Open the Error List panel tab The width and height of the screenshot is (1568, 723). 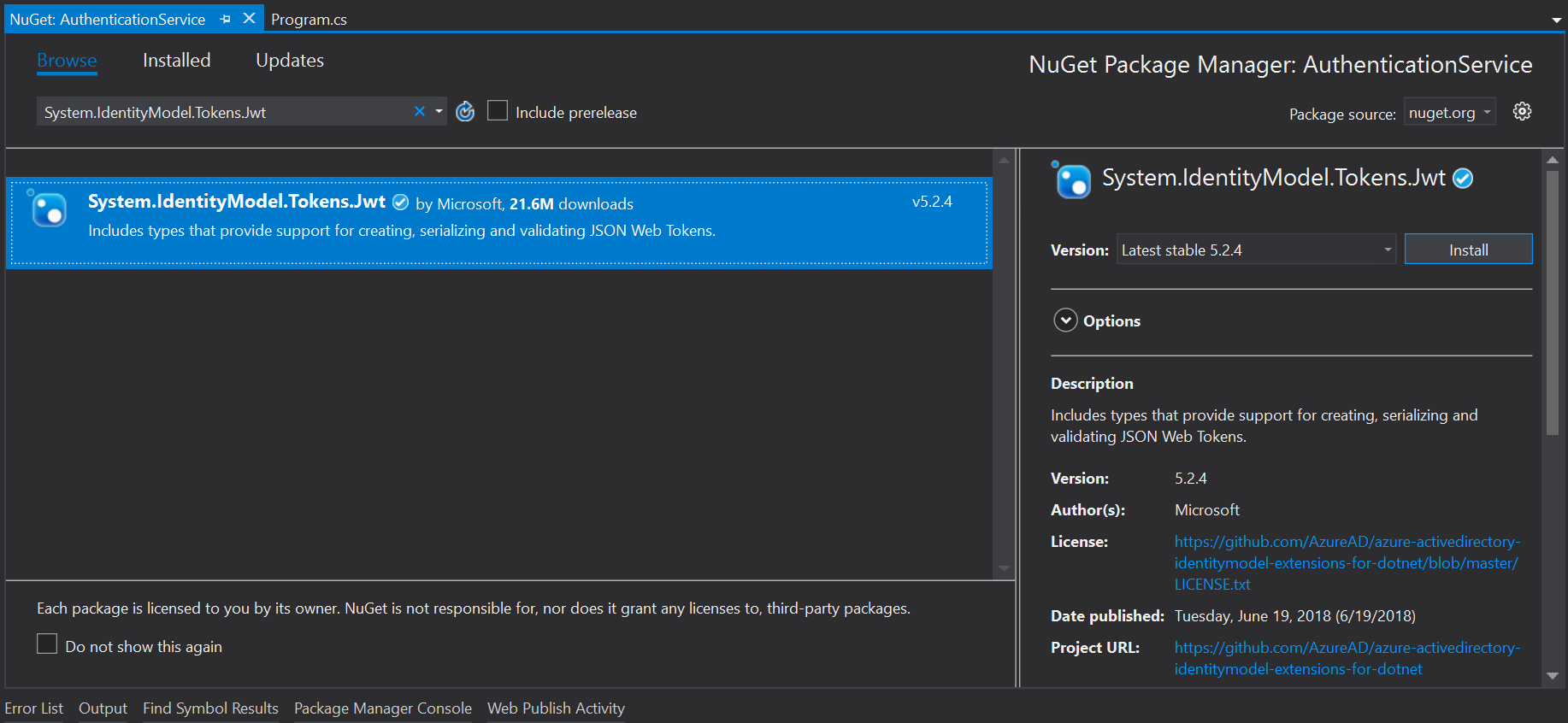click(34, 708)
